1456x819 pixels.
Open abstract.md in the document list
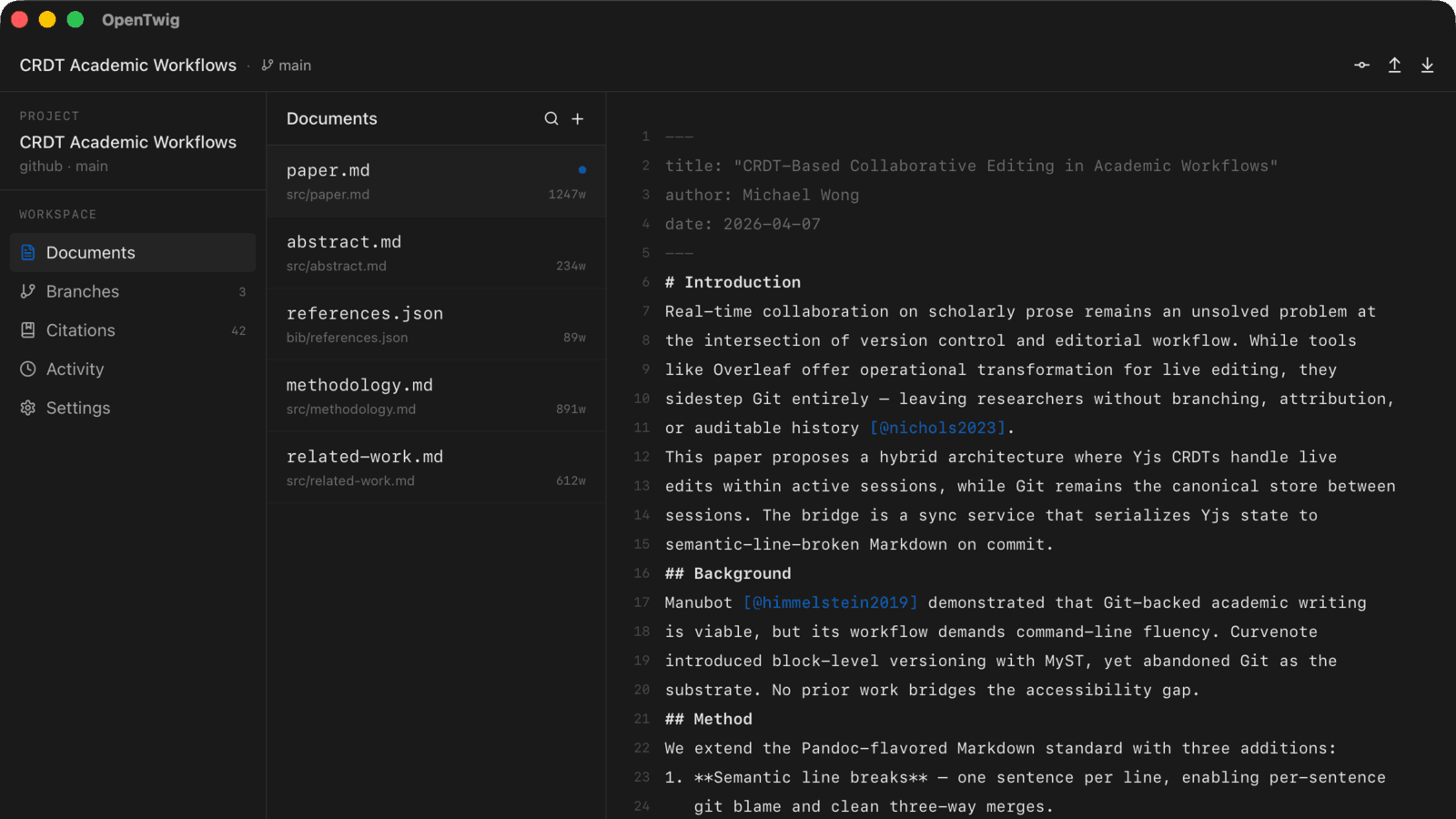[436, 253]
